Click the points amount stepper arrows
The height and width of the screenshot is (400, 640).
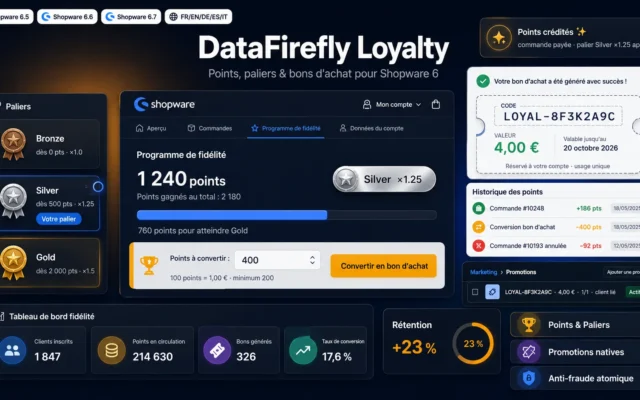[x=312, y=260]
